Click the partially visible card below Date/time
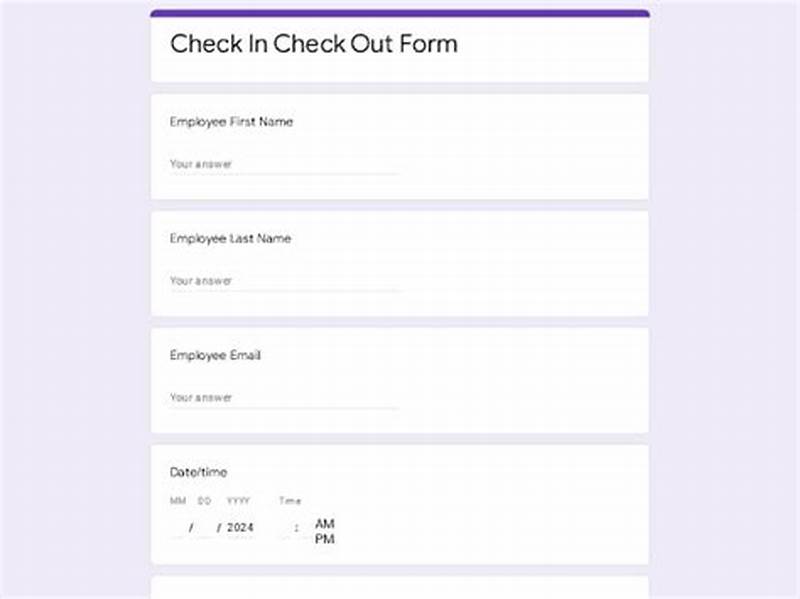 (400, 590)
